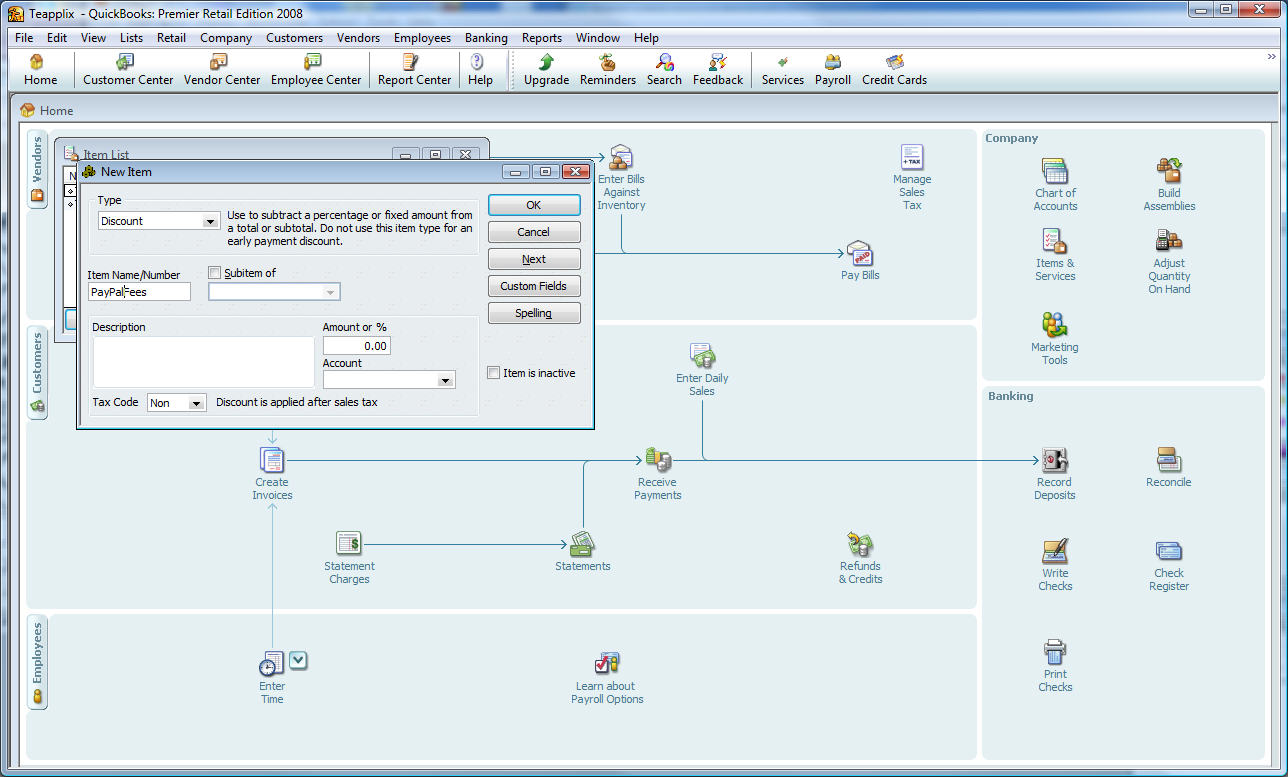Select the Employees side tab
Viewport: 1288px width, 777px height.
tap(38, 663)
